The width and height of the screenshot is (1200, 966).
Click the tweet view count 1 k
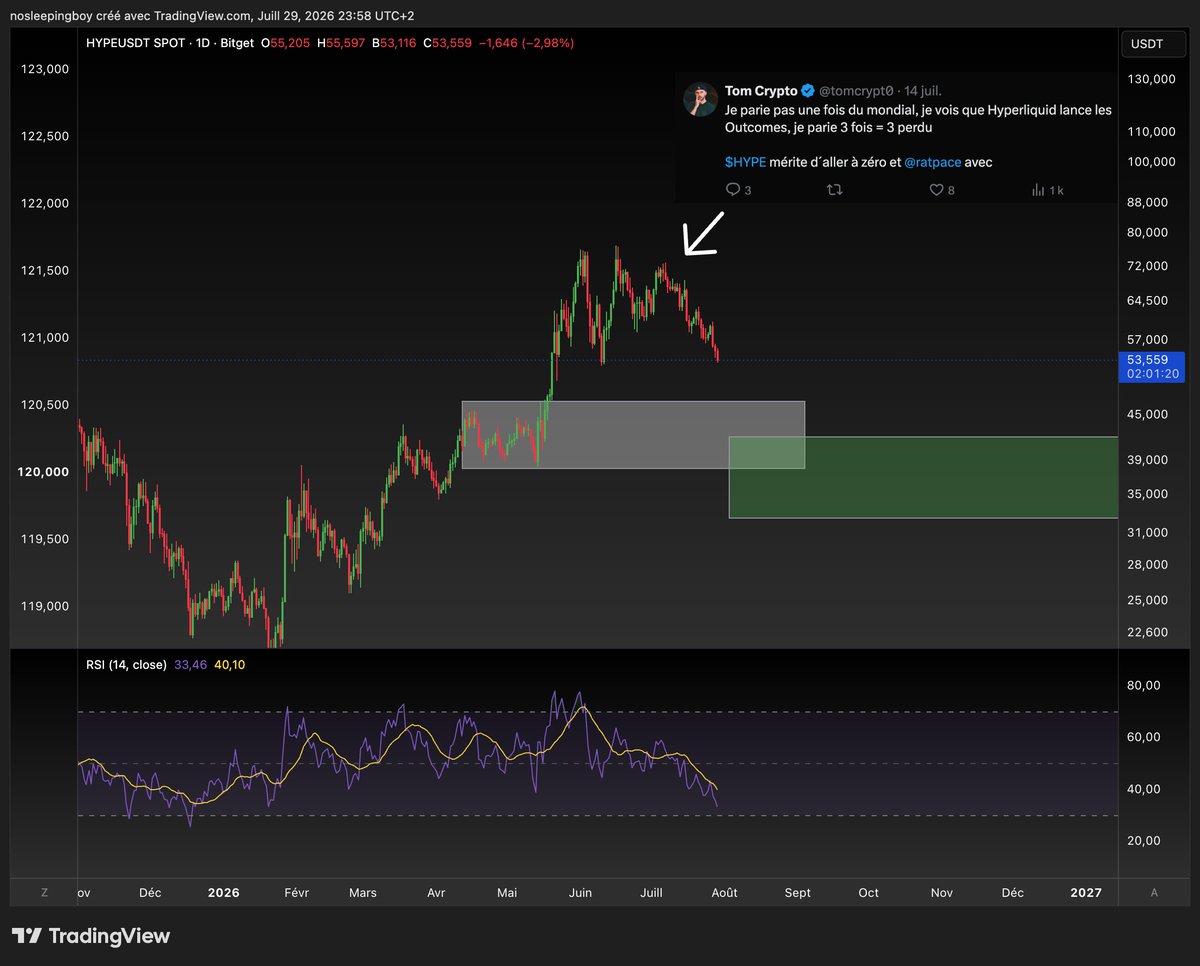[1057, 190]
